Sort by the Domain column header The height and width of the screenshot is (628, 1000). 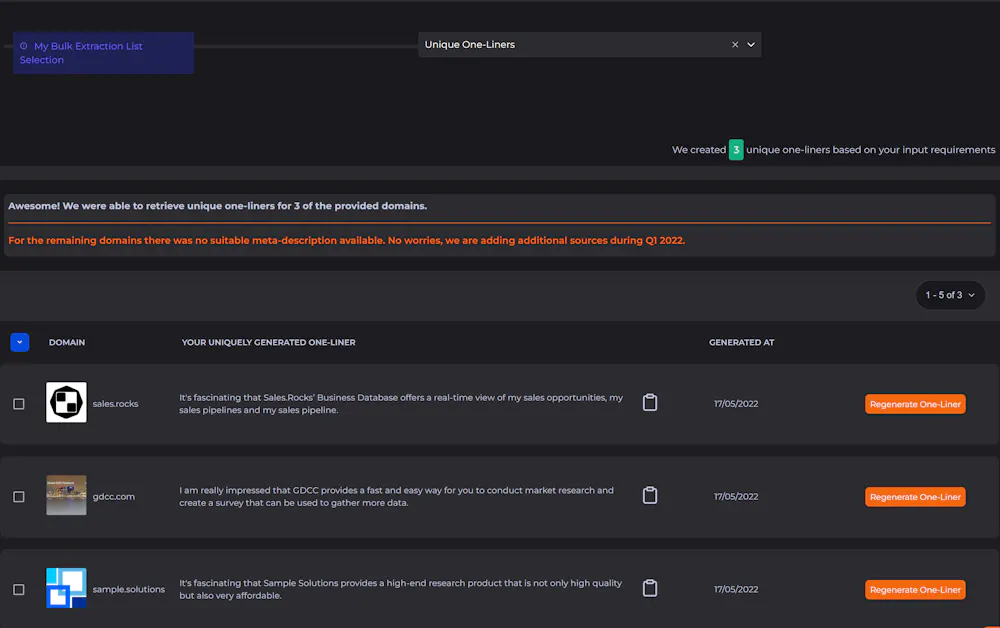pos(67,342)
